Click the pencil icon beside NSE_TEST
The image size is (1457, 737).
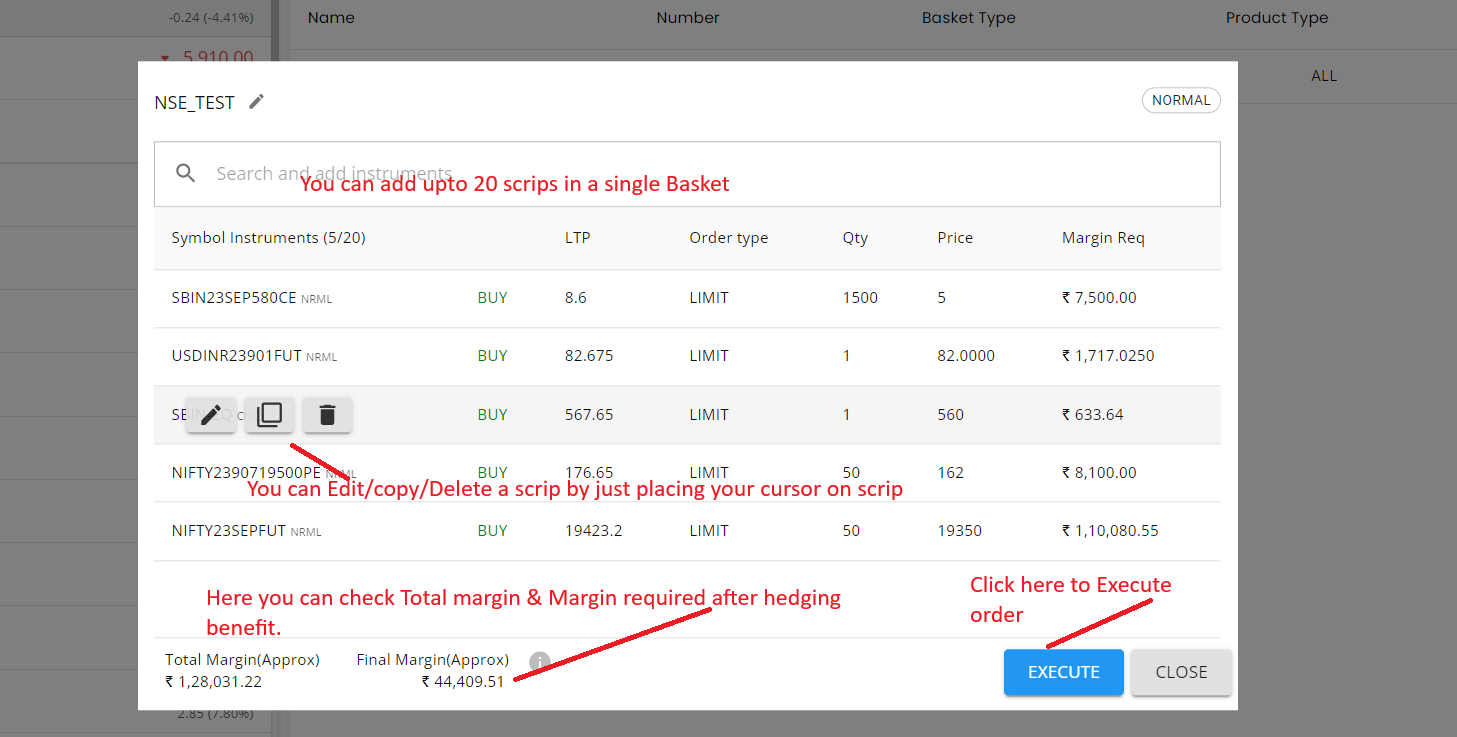point(257,102)
